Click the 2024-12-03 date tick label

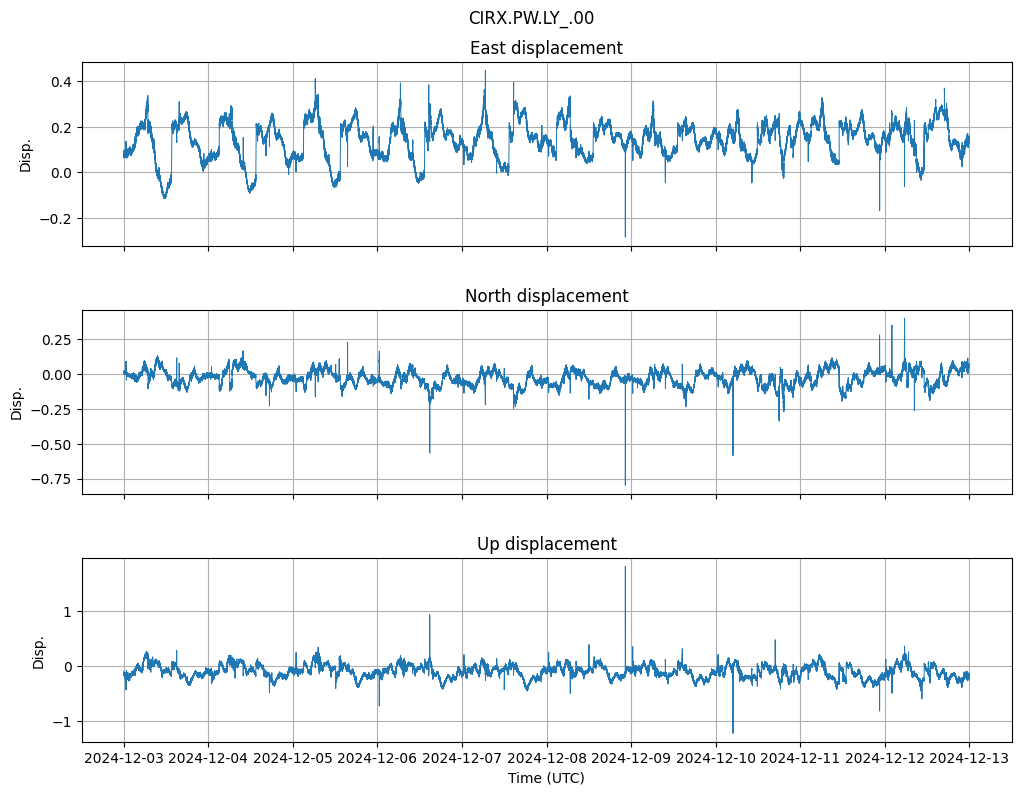coord(124,759)
